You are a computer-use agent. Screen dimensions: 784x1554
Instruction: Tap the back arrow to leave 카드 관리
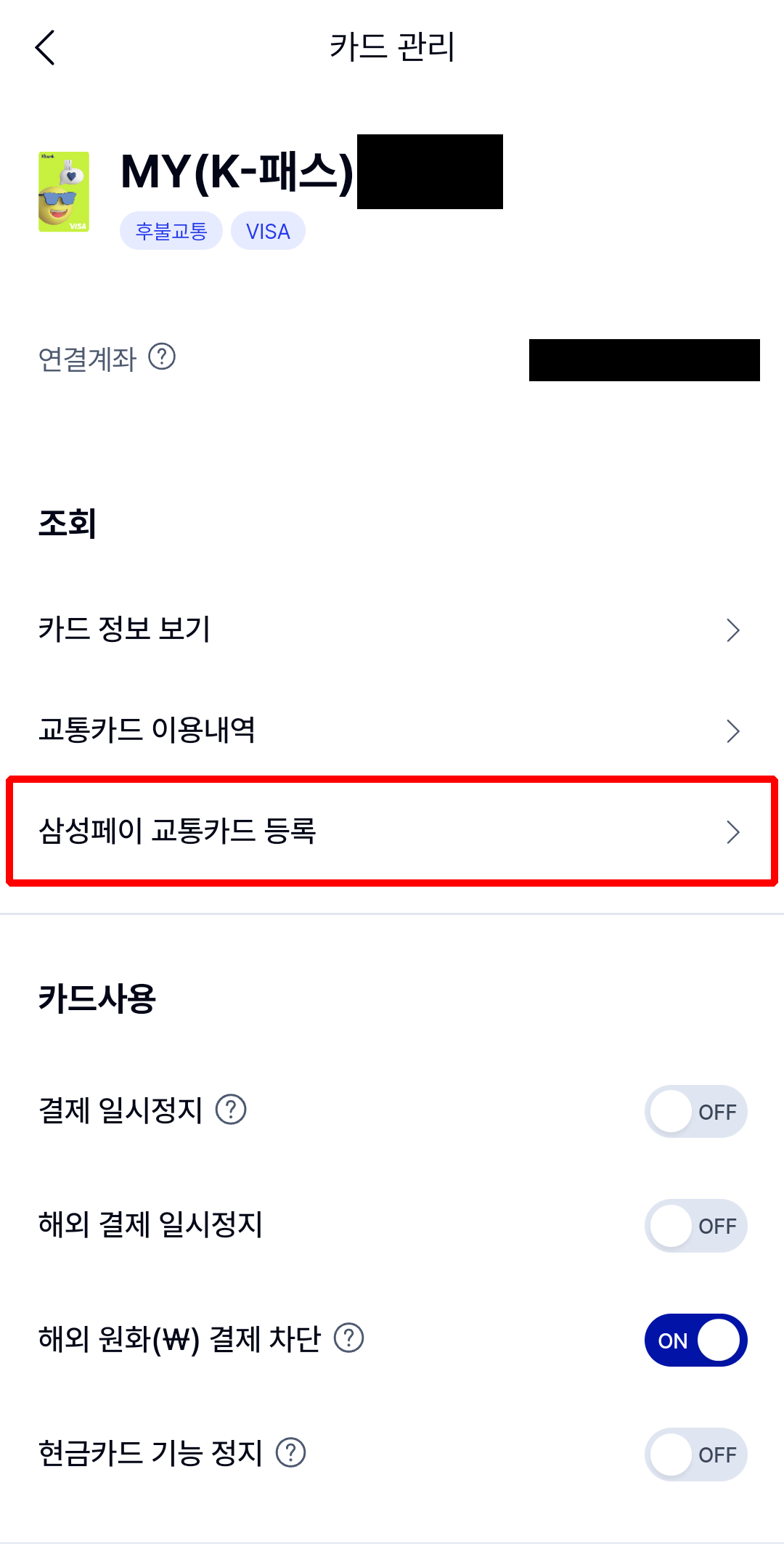(46, 48)
